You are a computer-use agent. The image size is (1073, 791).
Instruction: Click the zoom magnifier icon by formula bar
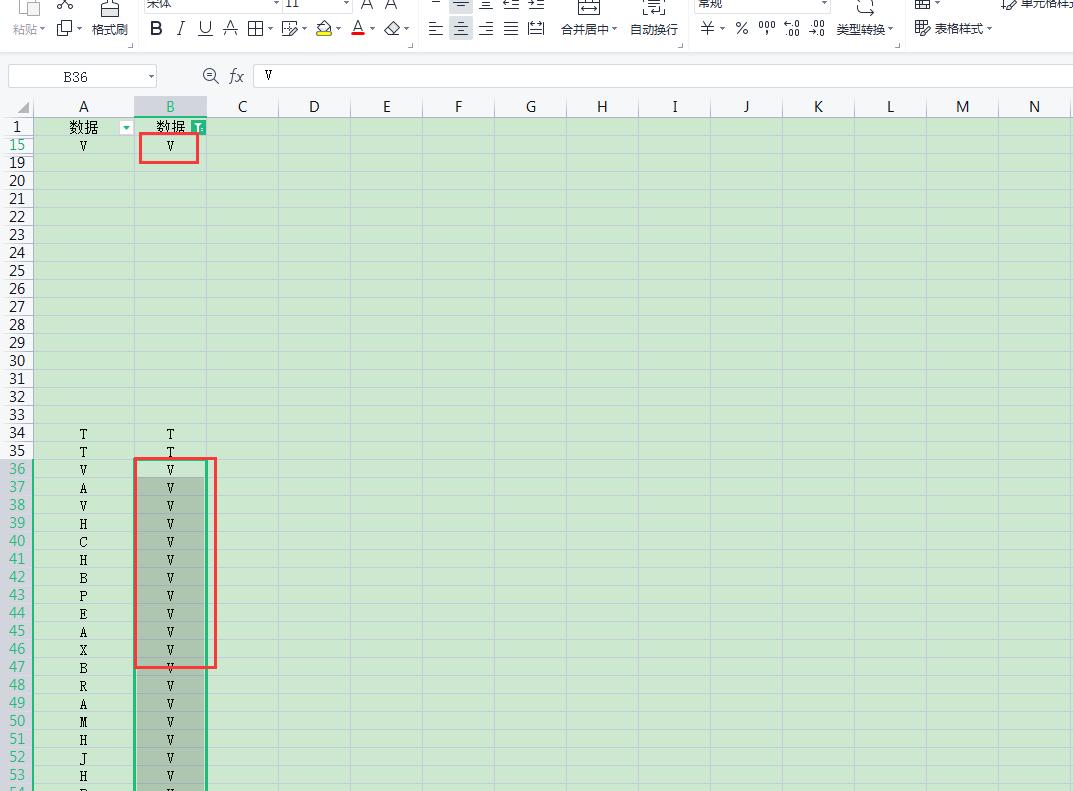pyautogui.click(x=211, y=76)
